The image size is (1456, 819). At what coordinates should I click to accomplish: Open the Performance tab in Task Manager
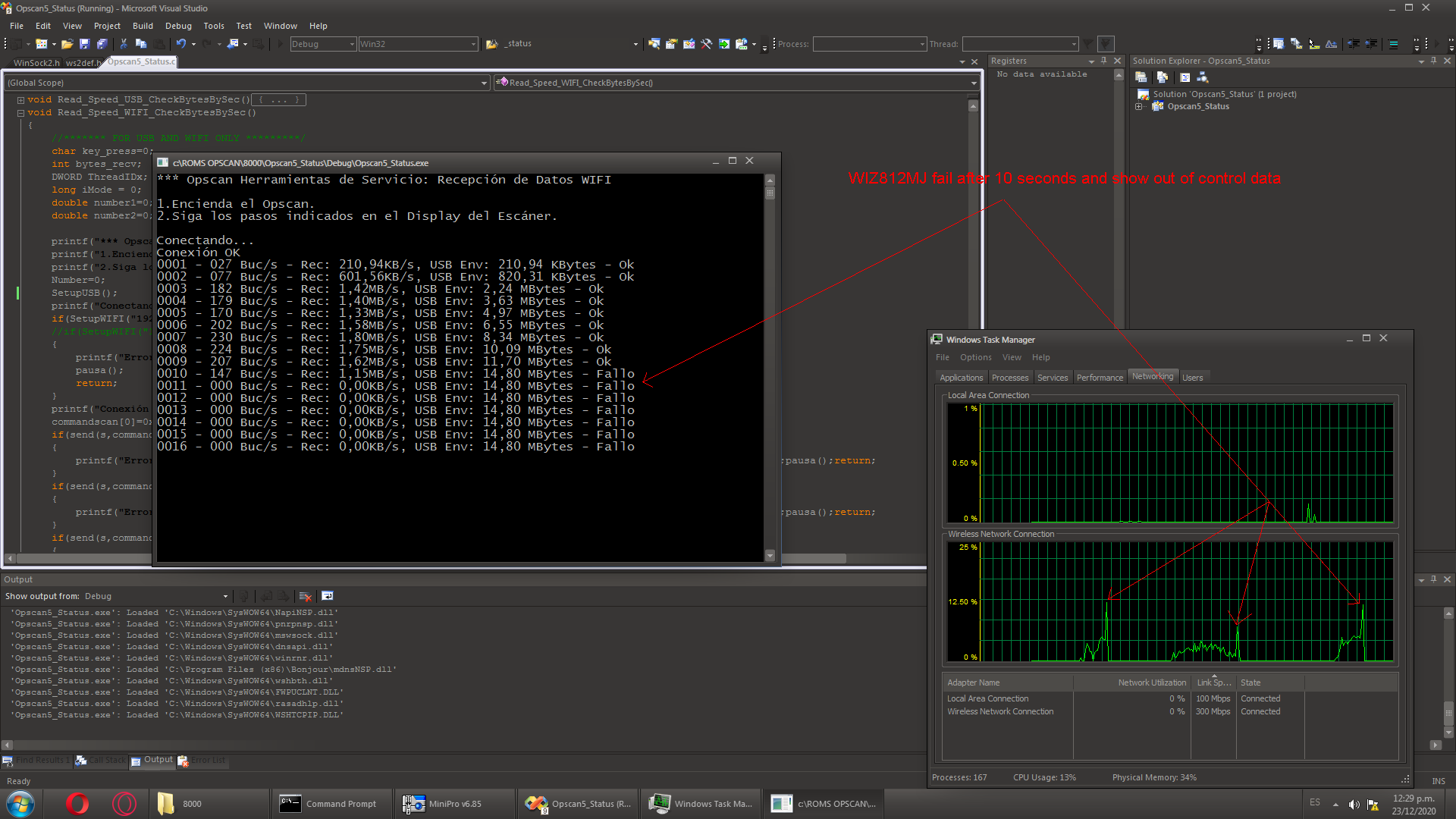coord(1100,378)
